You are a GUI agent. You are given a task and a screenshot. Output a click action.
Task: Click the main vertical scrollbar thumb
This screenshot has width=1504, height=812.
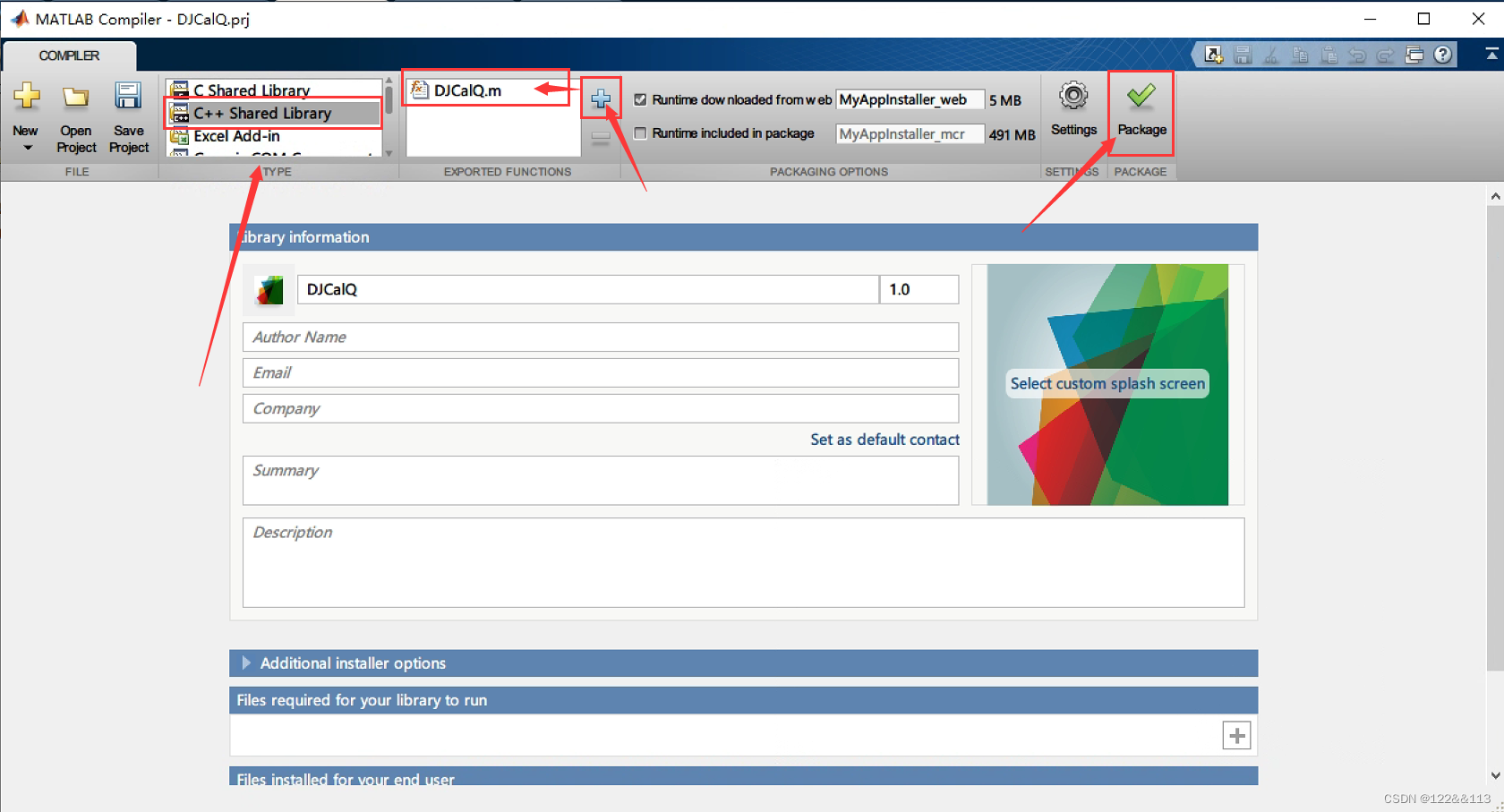point(1495,439)
